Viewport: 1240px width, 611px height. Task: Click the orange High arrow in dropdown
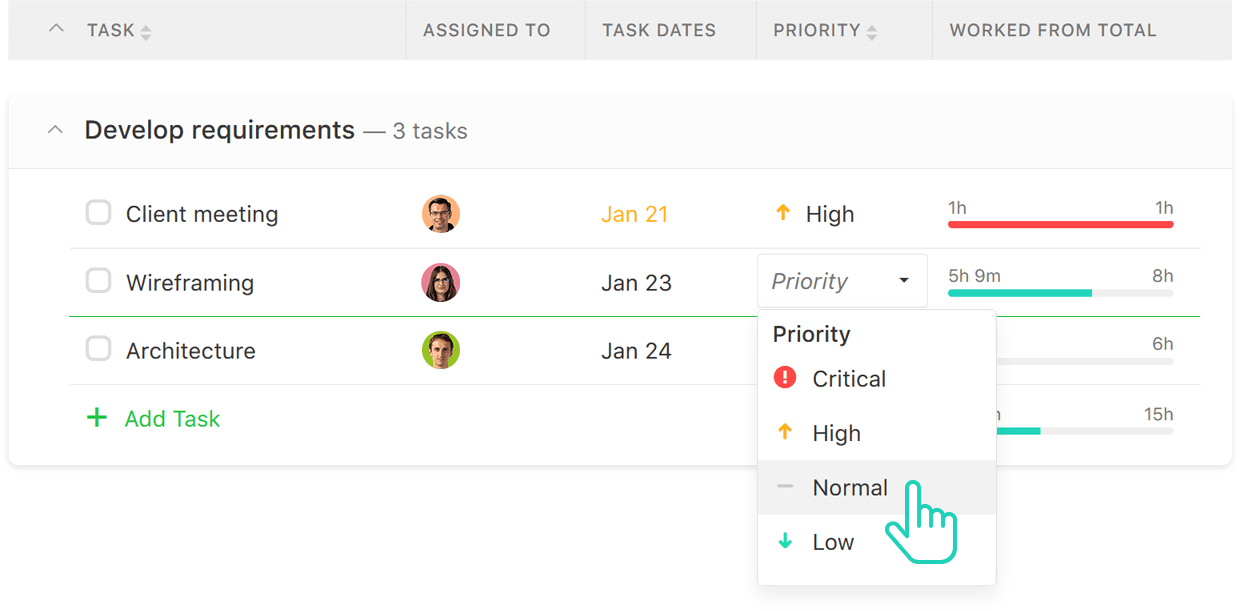point(785,432)
